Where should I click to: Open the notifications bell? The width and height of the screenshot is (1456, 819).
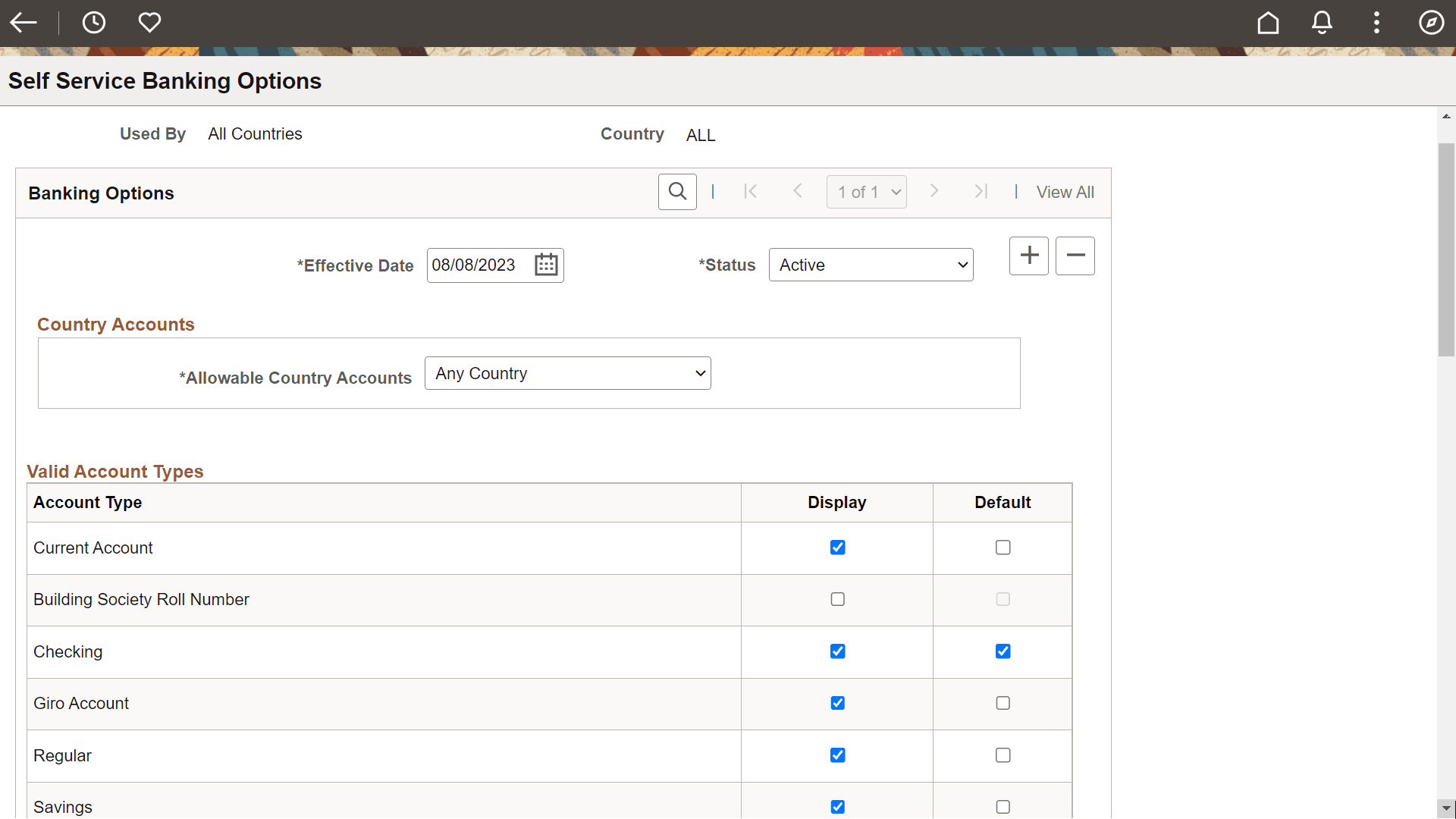click(1322, 23)
